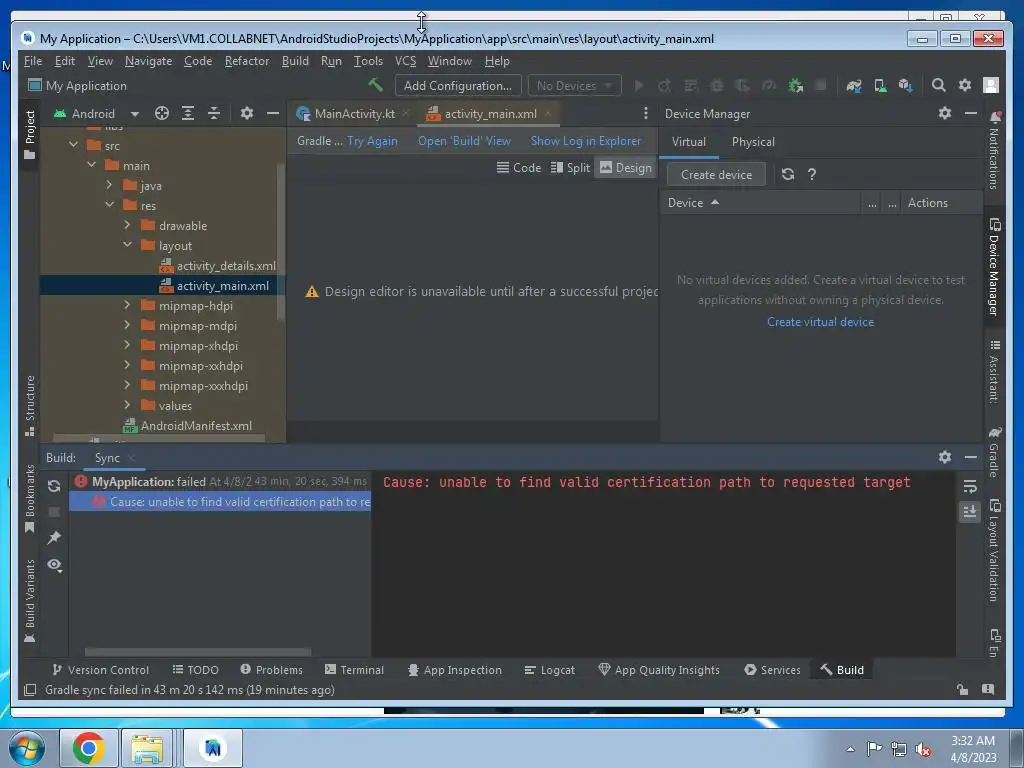The height and width of the screenshot is (768, 1024).
Task: Click the Open 'Build' View link
Action: pyautogui.click(x=464, y=141)
